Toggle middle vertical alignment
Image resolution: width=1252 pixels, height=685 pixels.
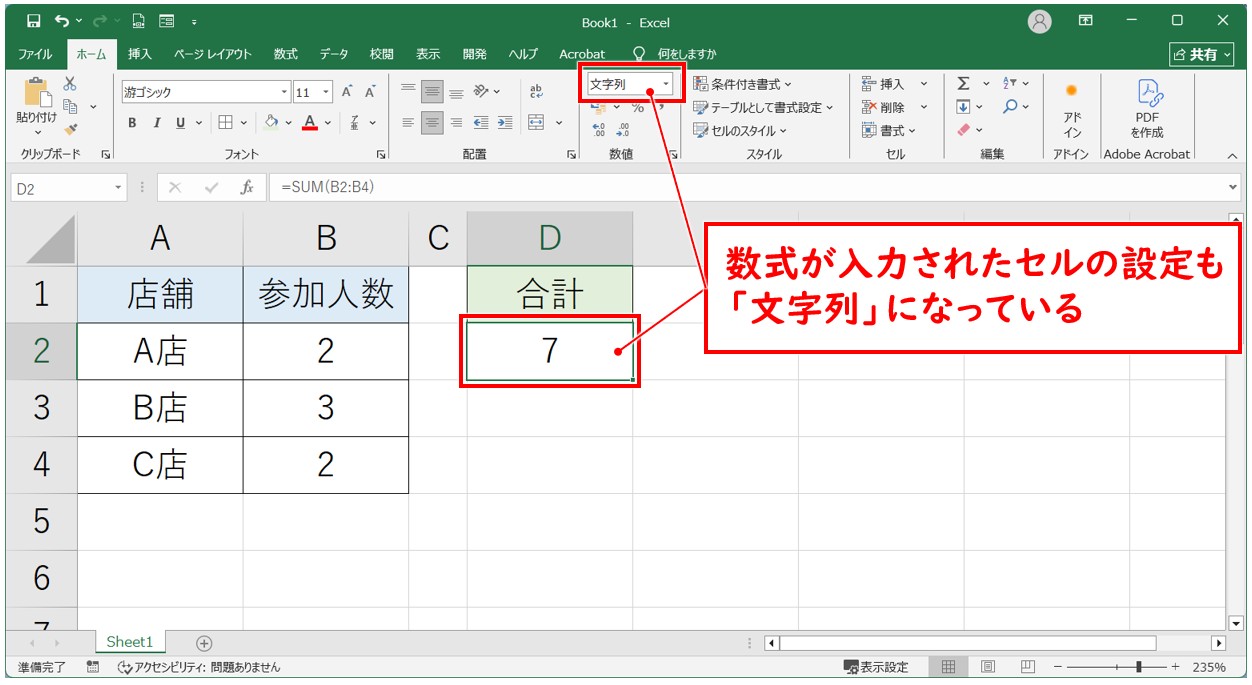click(432, 91)
